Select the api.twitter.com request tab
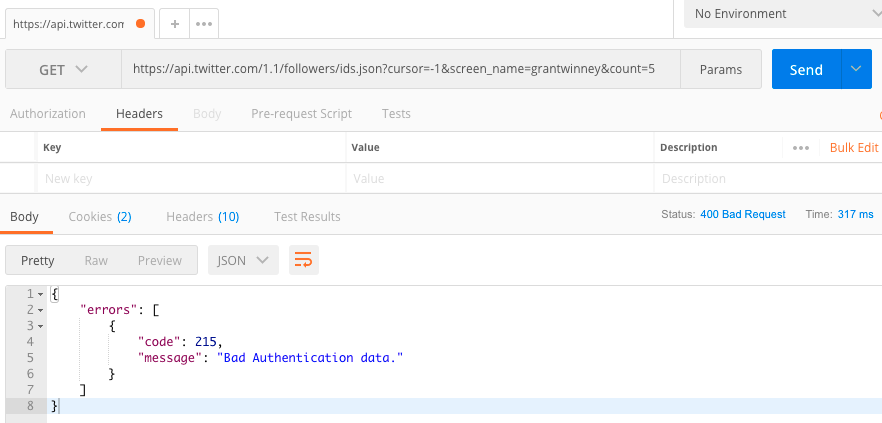The width and height of the screenshot is (882, 423). coord(79,24)
